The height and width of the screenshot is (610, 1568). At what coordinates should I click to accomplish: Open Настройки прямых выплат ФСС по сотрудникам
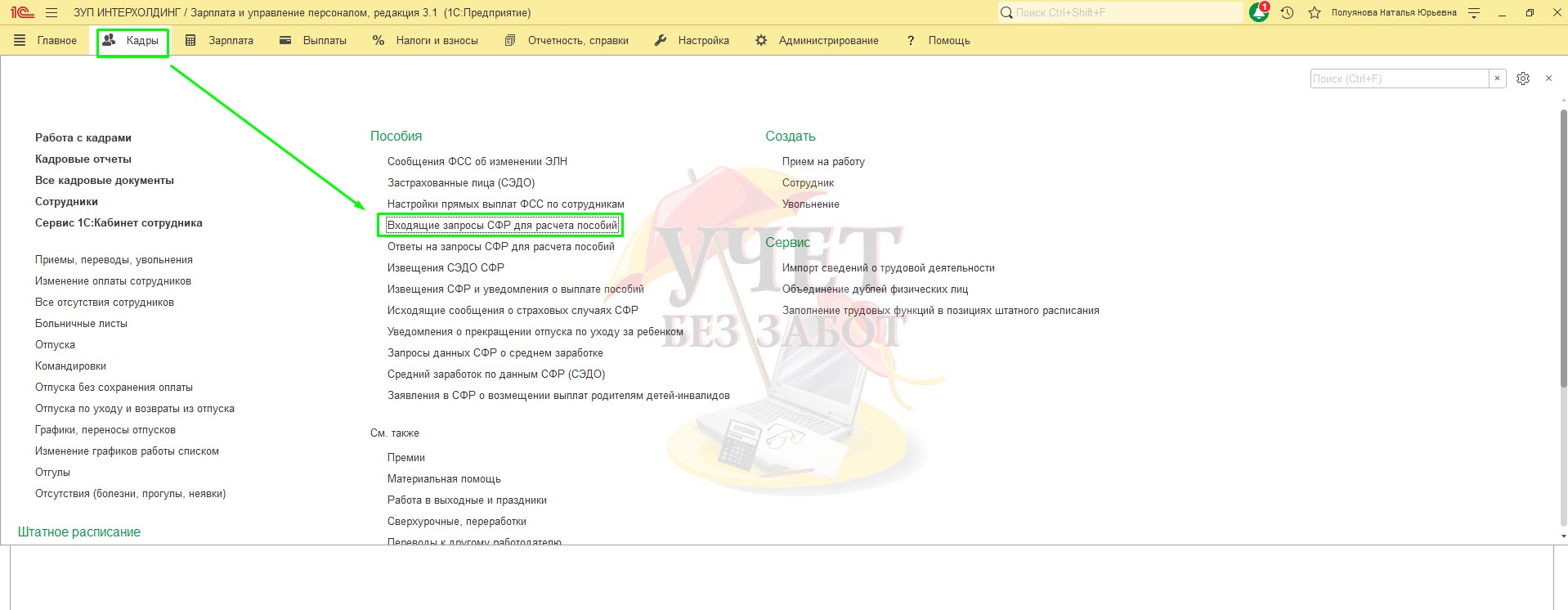(506, 204)
